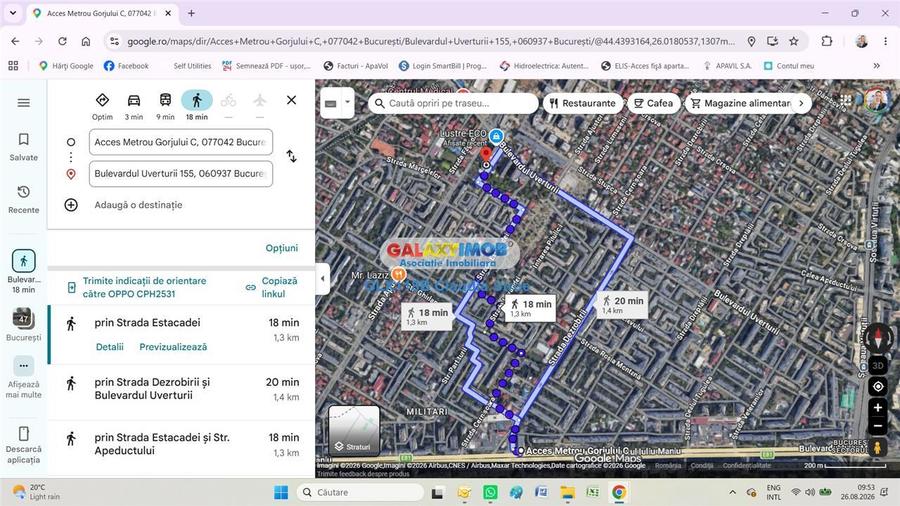Filter by Magazine alimentare chip
900x506 pixels.
pyautogui.click(x=740, y=103)
